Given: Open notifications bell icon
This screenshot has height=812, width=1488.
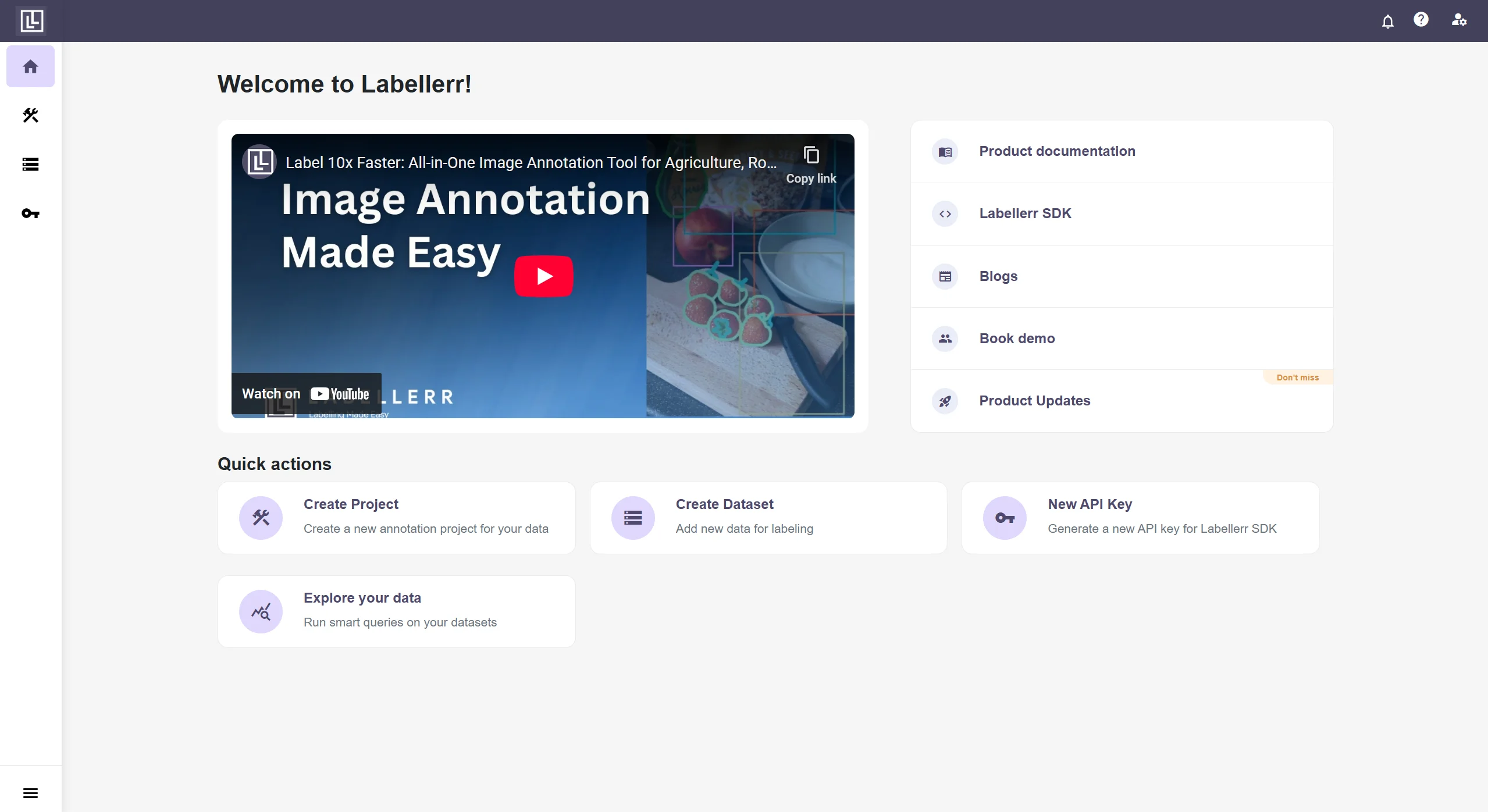Looking at the screenshot, I should (x=1387, y=21).
